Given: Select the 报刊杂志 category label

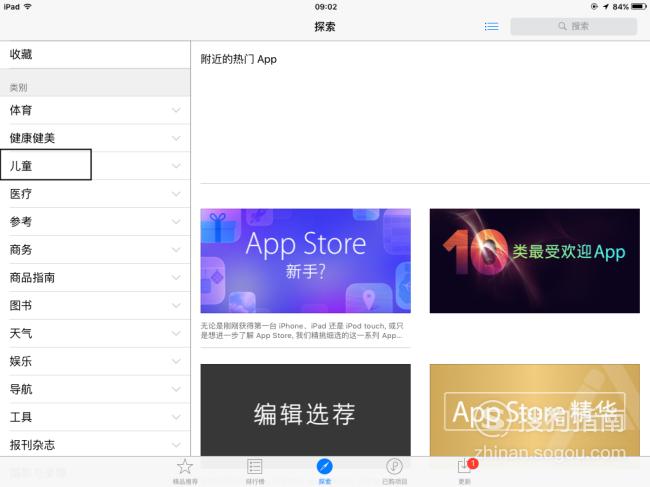Looking at the screenshot, I should click(x=32, y=445).
